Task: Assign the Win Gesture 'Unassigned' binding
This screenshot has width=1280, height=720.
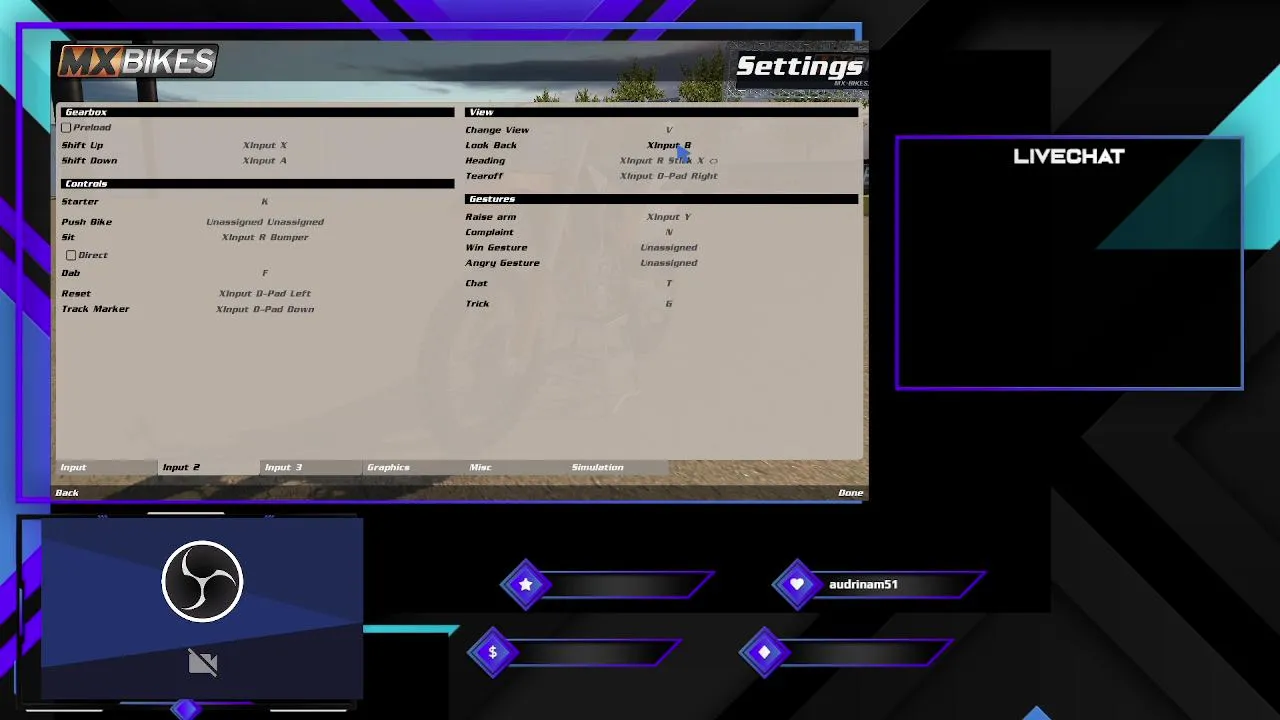Action: [669, 248]
